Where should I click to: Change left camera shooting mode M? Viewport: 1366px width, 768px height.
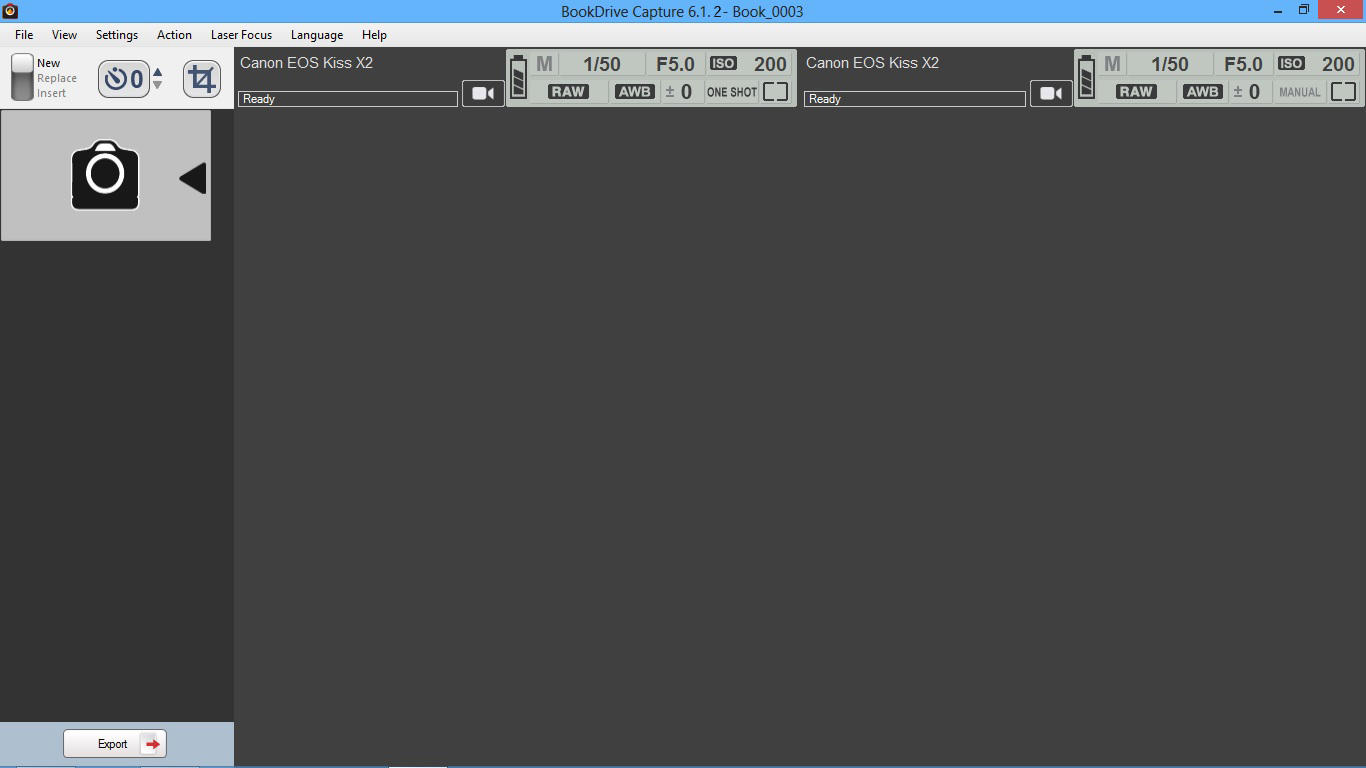pos(544,64)
